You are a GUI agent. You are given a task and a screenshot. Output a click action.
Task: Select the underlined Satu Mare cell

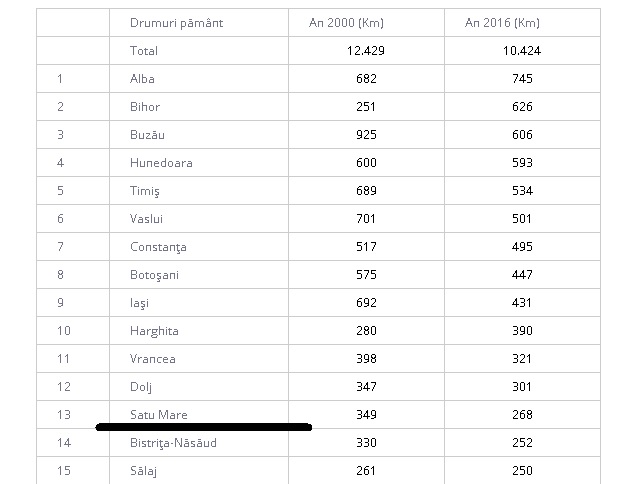[158, 414]
